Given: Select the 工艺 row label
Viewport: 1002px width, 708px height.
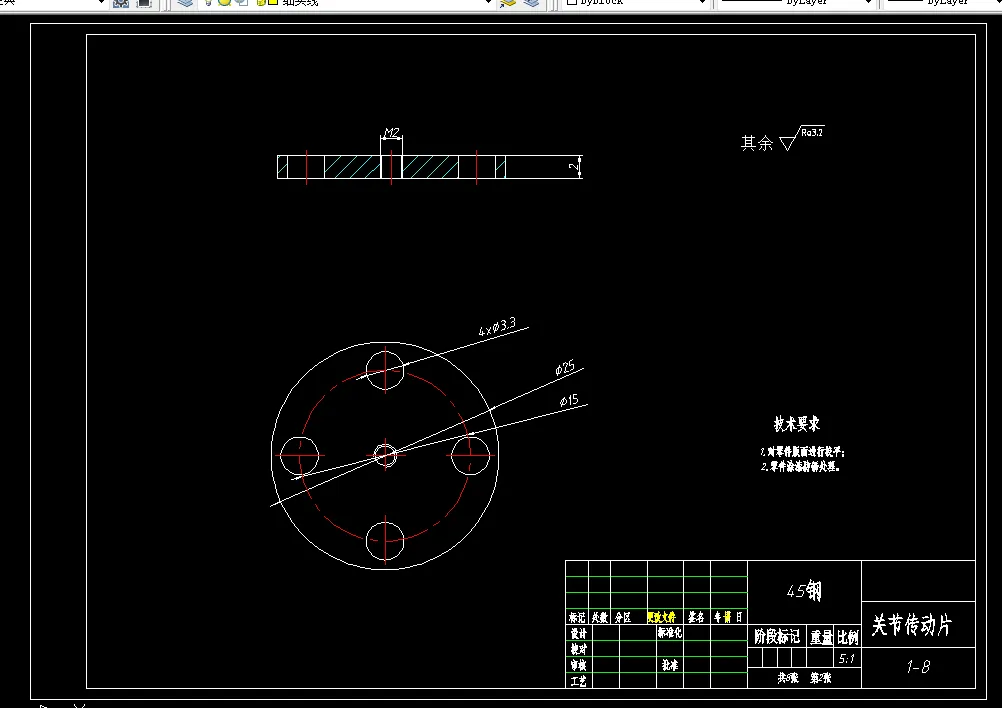Looking at the screenshot, I should pos(578,681).
